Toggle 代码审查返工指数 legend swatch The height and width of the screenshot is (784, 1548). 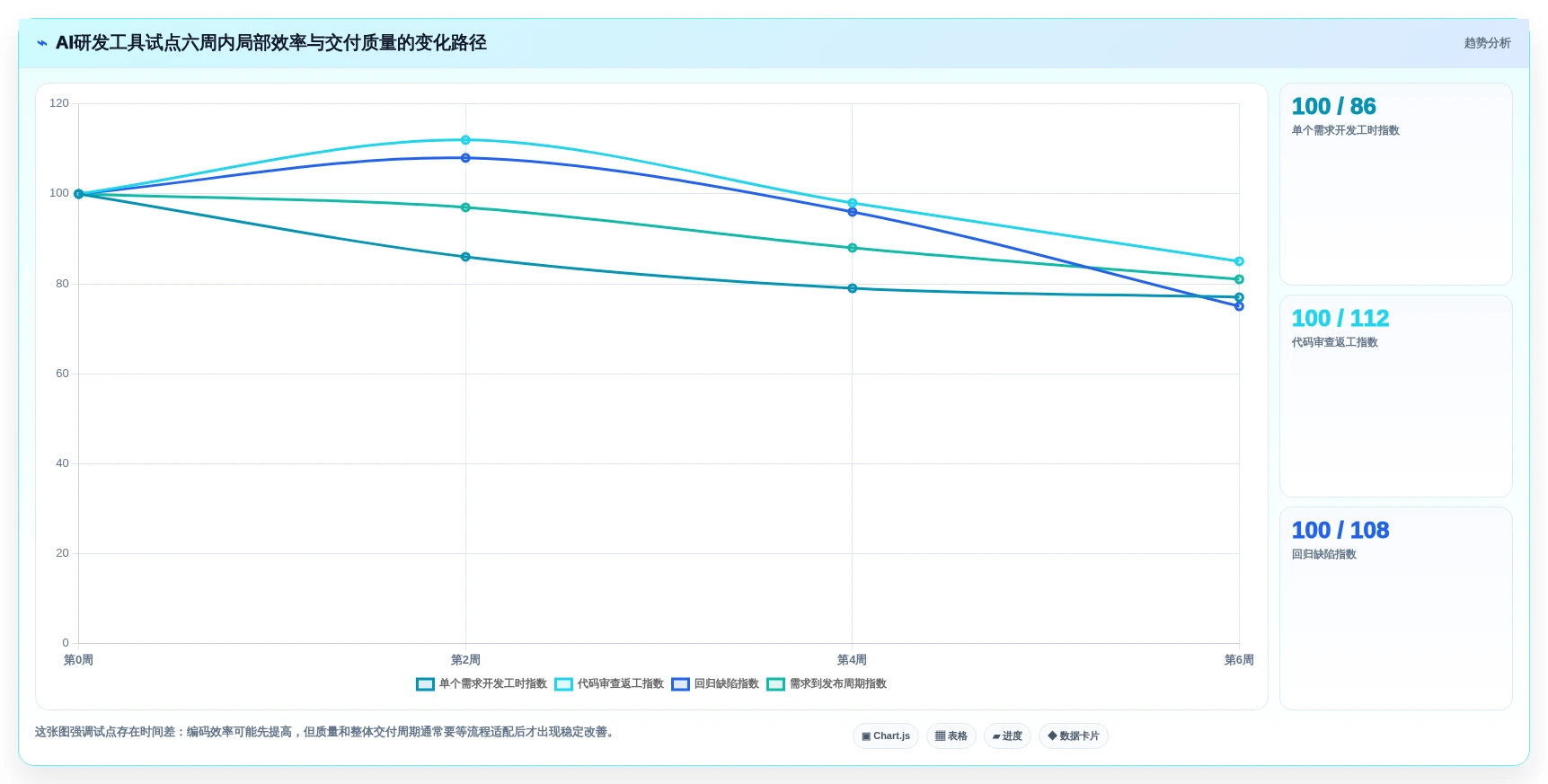coord(563,684)
